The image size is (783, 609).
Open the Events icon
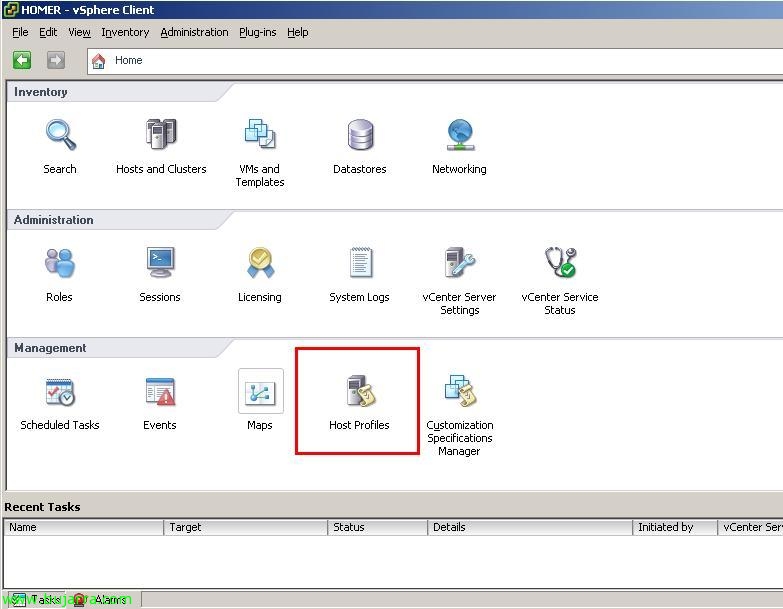click(160, 391)
